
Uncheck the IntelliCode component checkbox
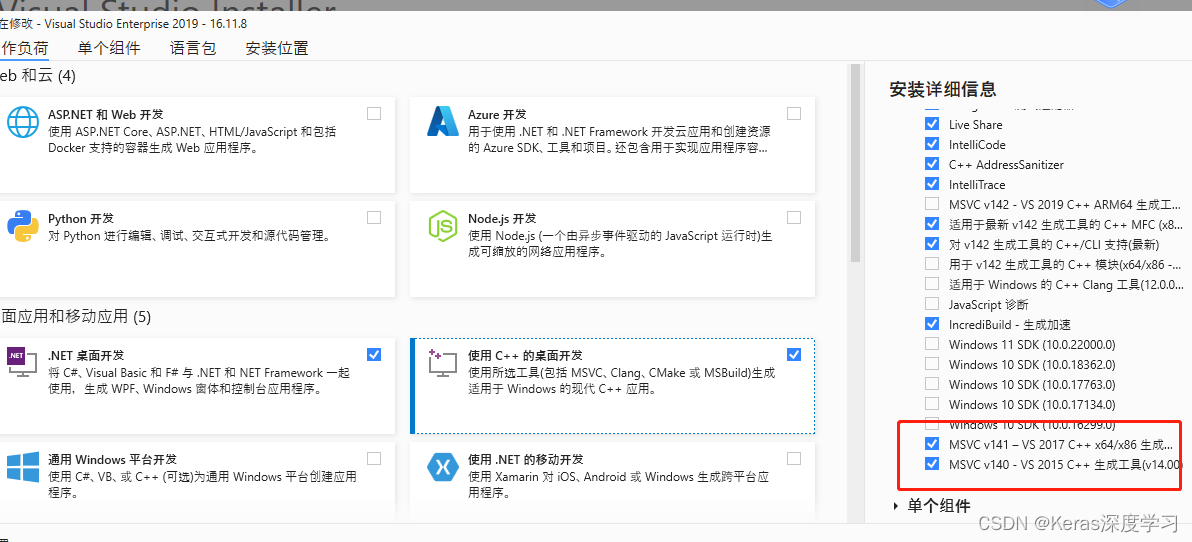point(931,144)
